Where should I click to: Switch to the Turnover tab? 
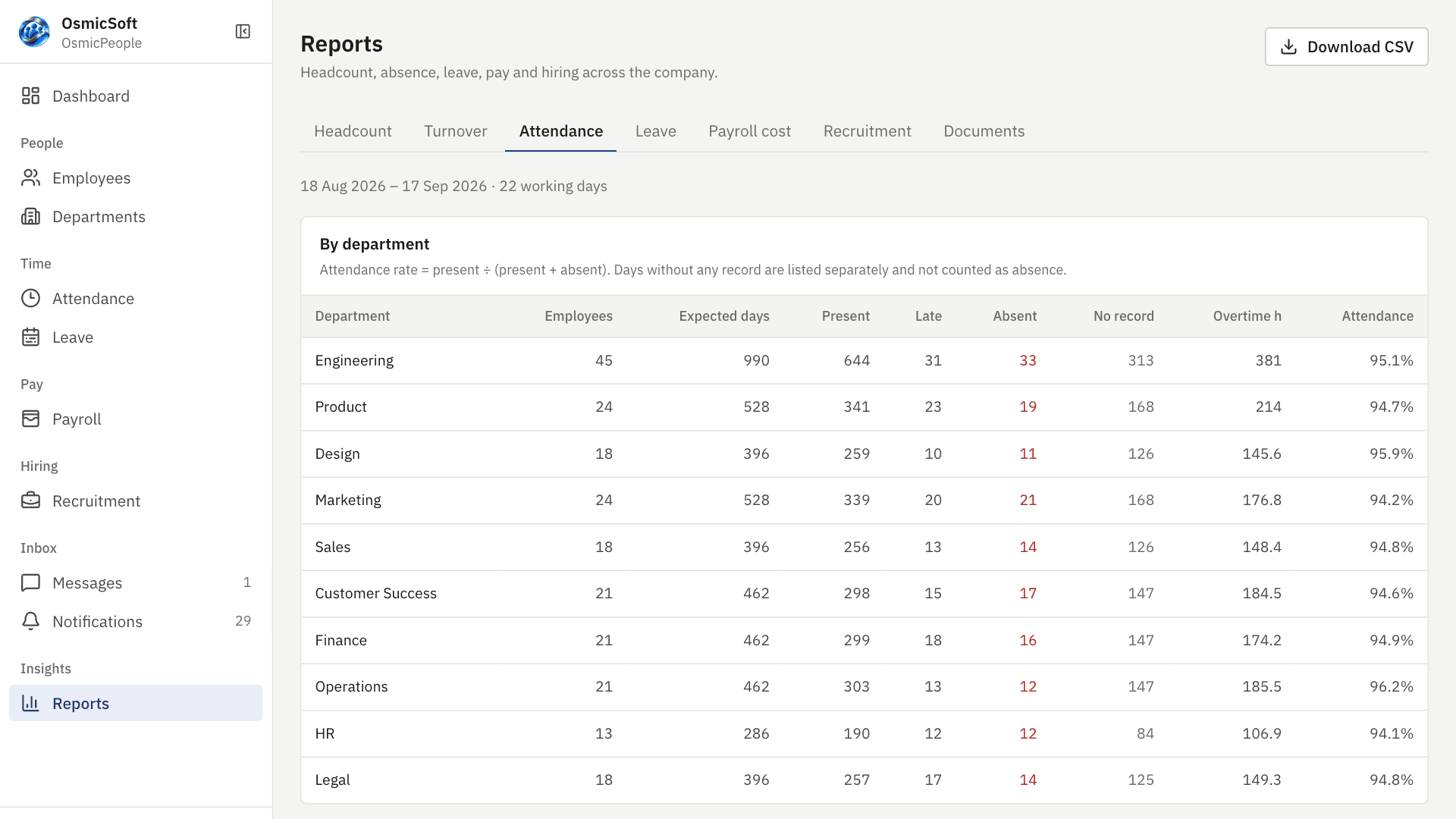tap(455, 131)
